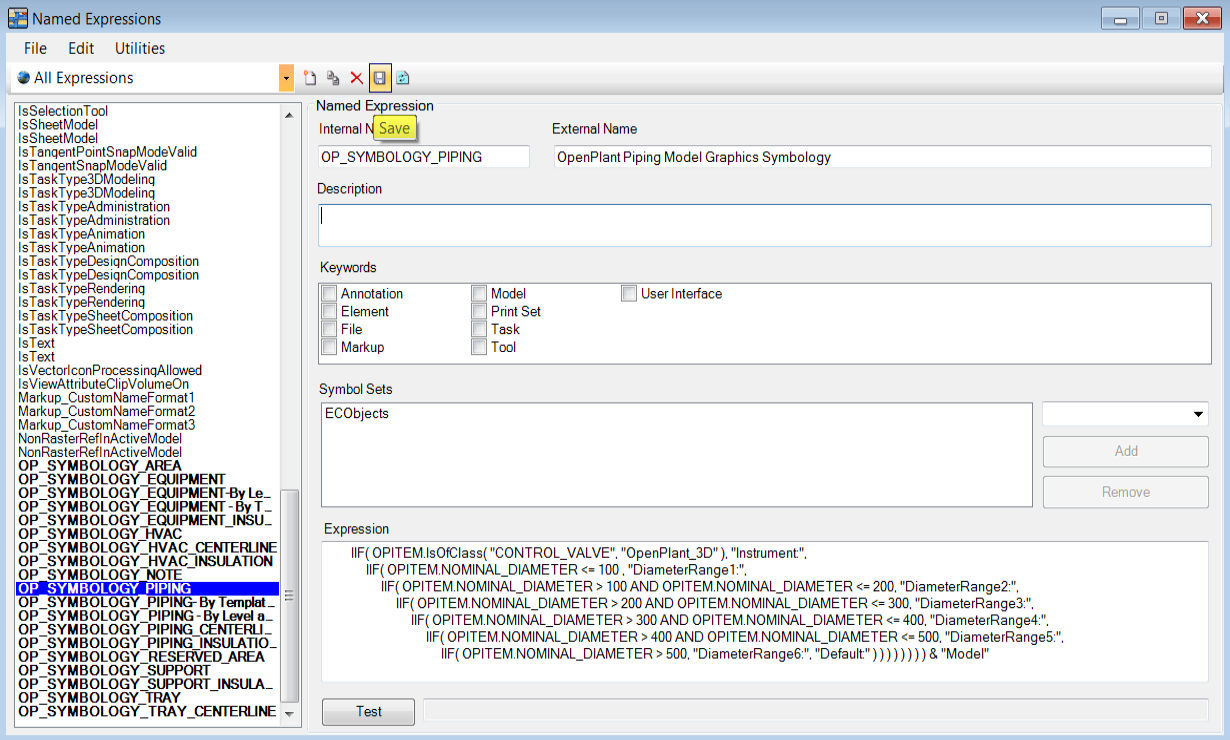Select OP_SYMBOLOGY_HVAC_INSULATION in the list
This screenshot has width=1230, height=740.
pyautogui.click(x=146, y=562)
